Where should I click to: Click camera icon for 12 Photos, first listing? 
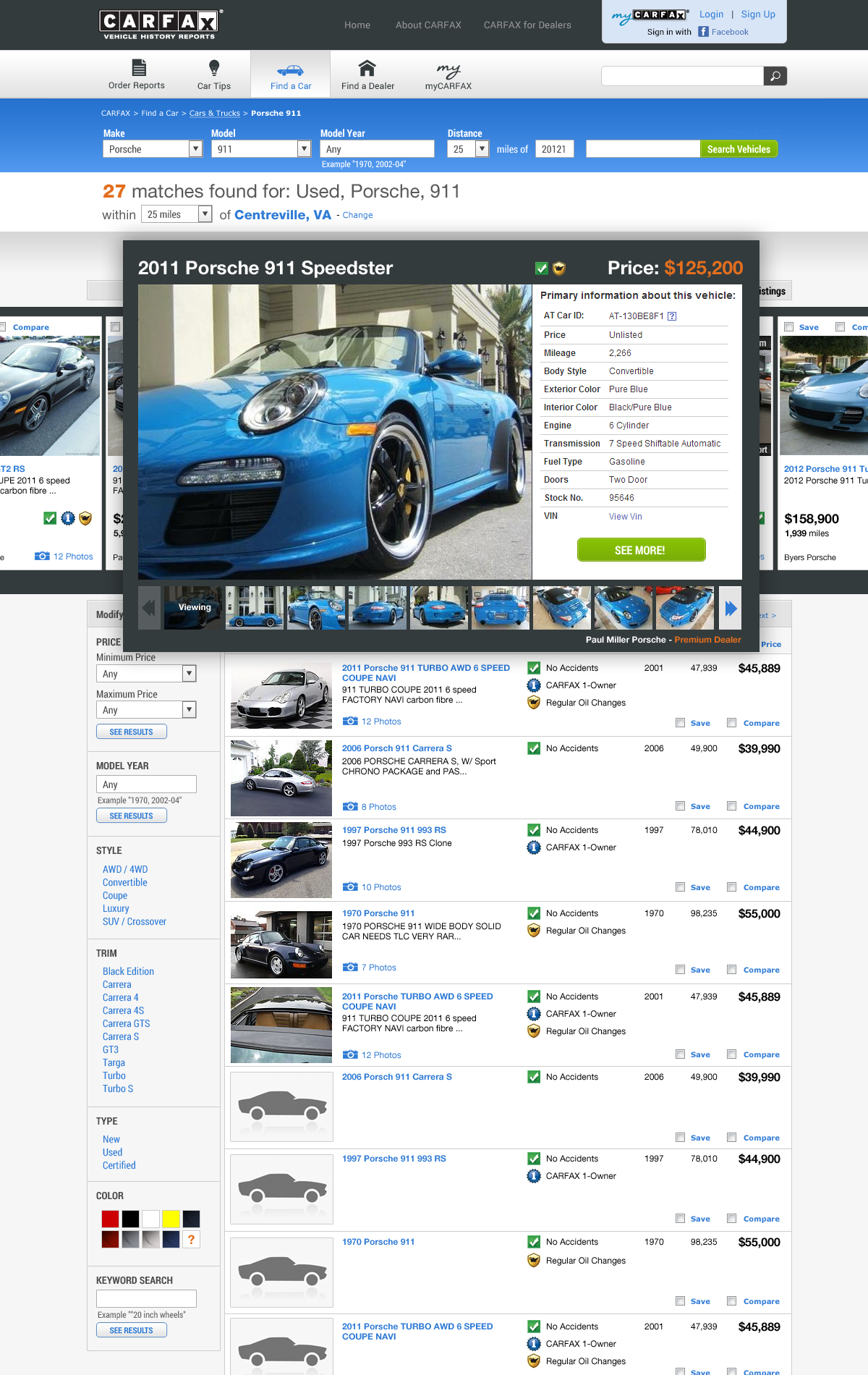(350, 721)
